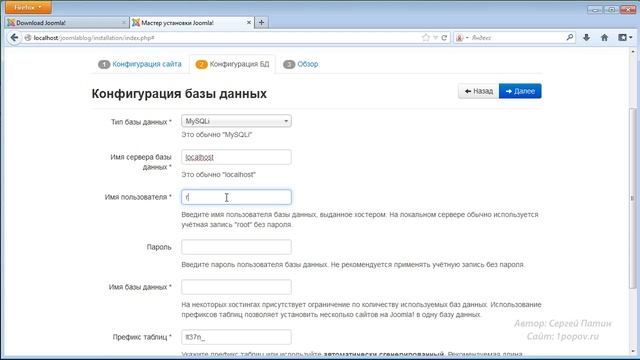Minimize the Firefox window
Screen dimensions: 640x360
click(x=595, y=9)
